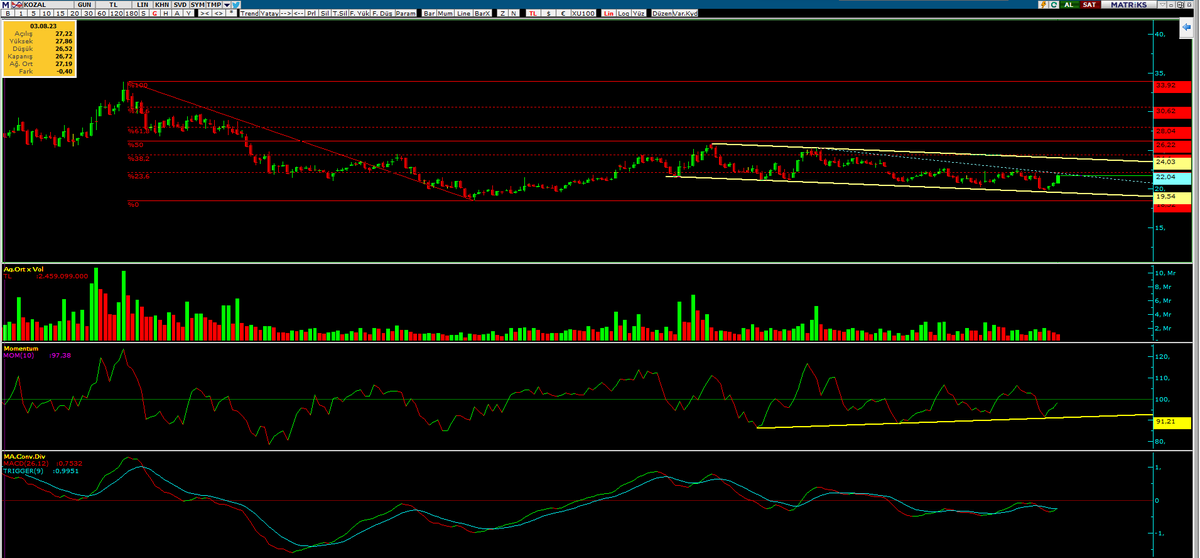Viewport: 1200px width, 558px height.
Task: Select the H weekly period button
Action: click(166, 13)
